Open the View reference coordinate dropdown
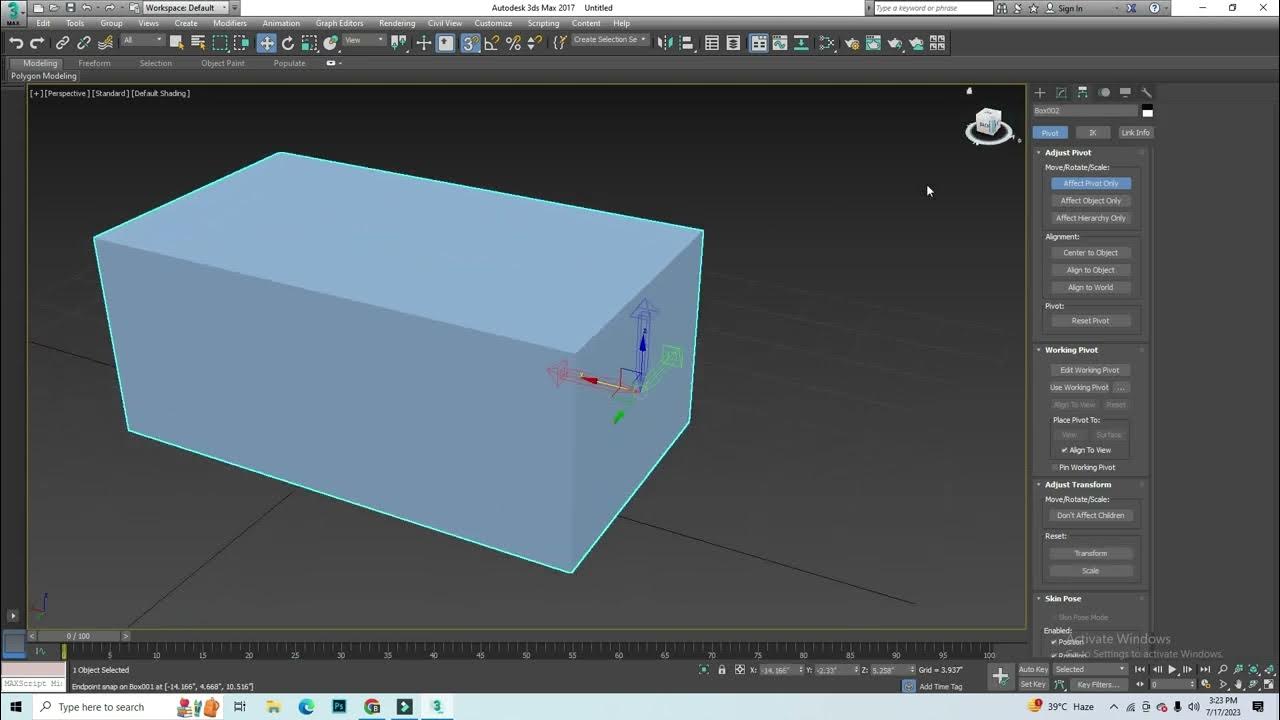 [x=364, y=41]
